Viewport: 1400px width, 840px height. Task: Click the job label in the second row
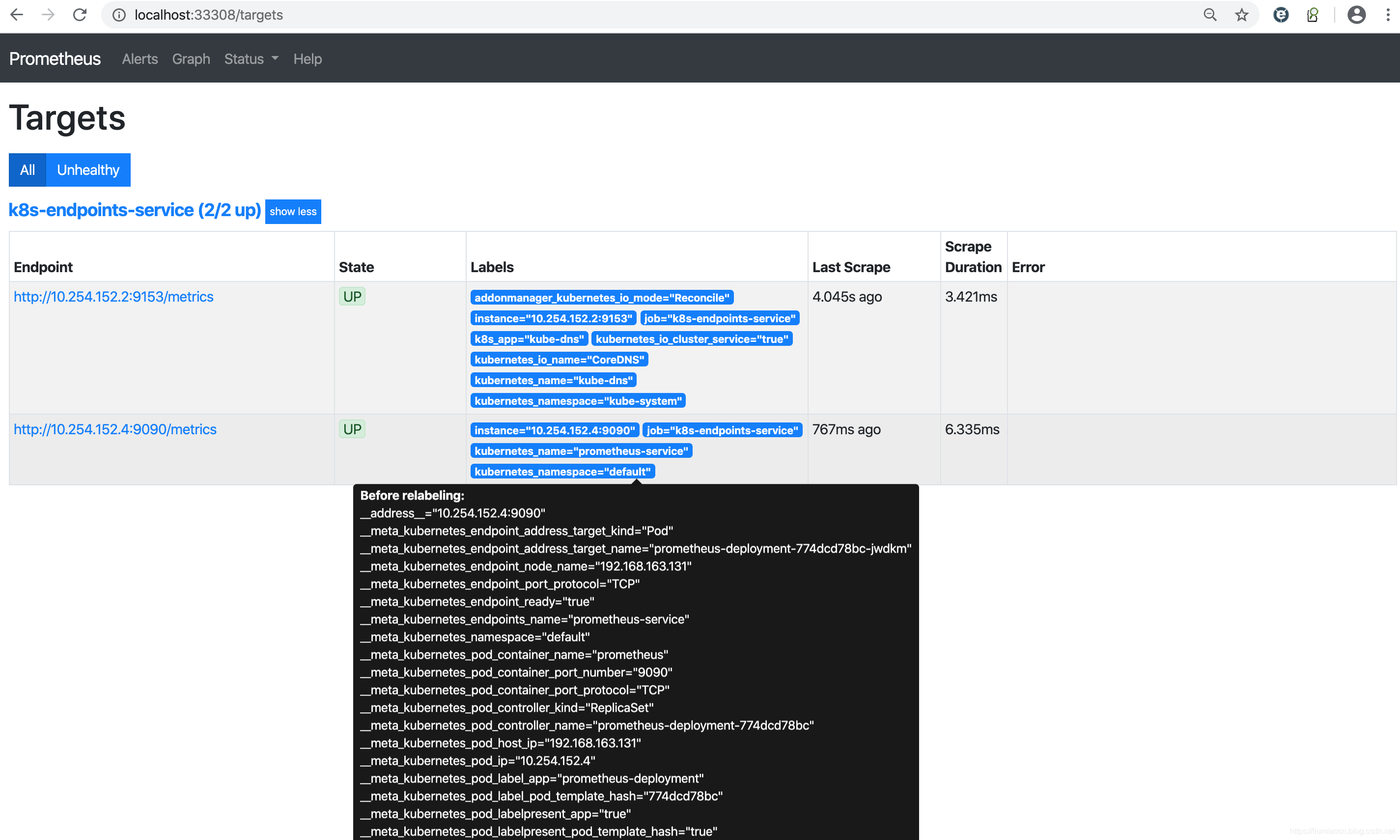[723, 430]
